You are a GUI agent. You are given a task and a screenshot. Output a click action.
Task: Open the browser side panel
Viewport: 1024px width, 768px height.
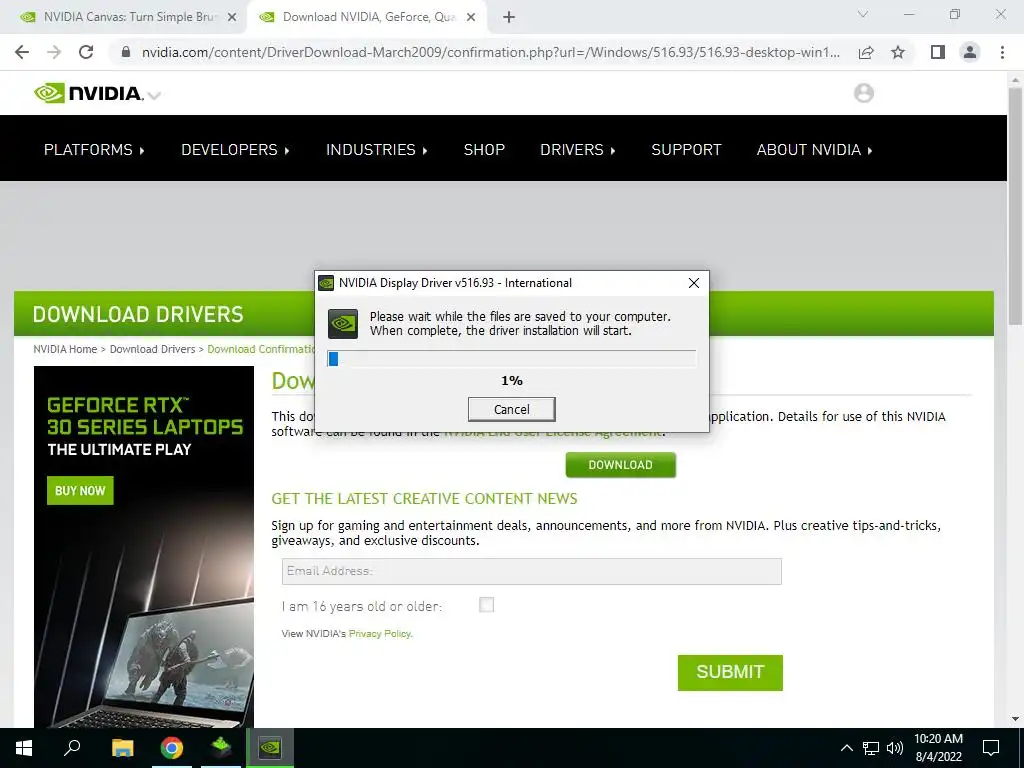938,52
